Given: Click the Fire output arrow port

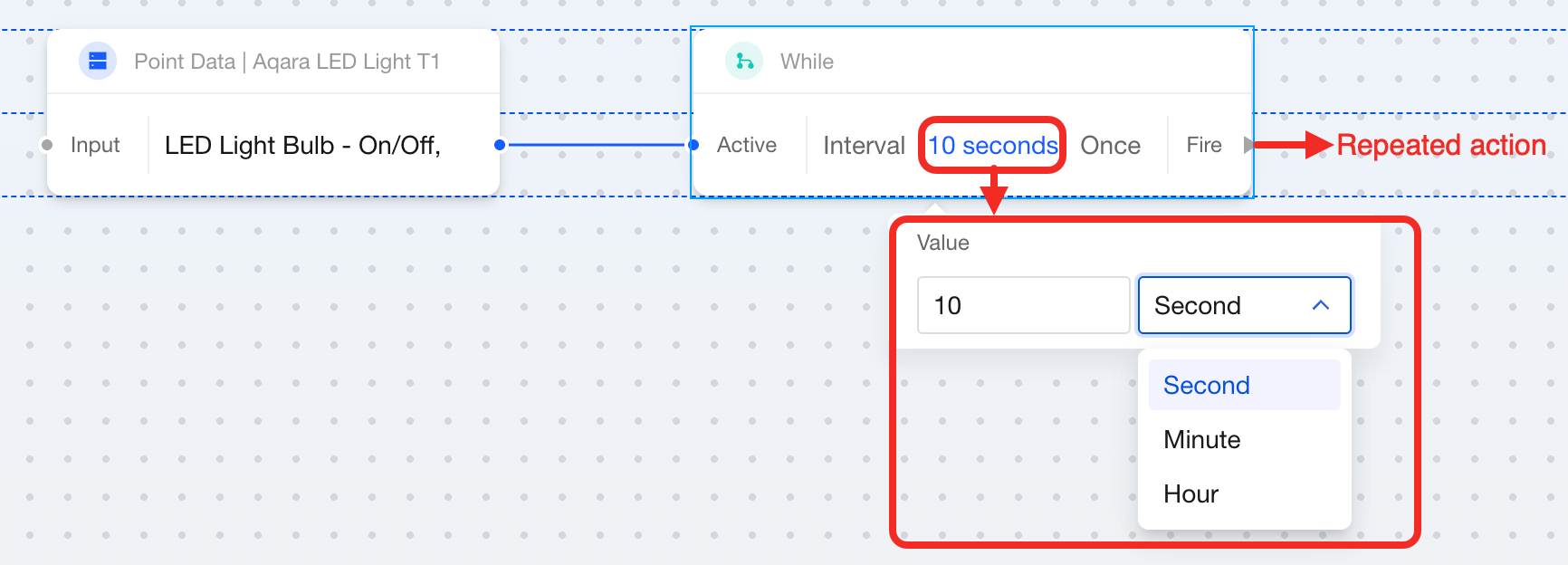Looking at the screenshot, I should pyautogui.click(x=1248, y=145).
